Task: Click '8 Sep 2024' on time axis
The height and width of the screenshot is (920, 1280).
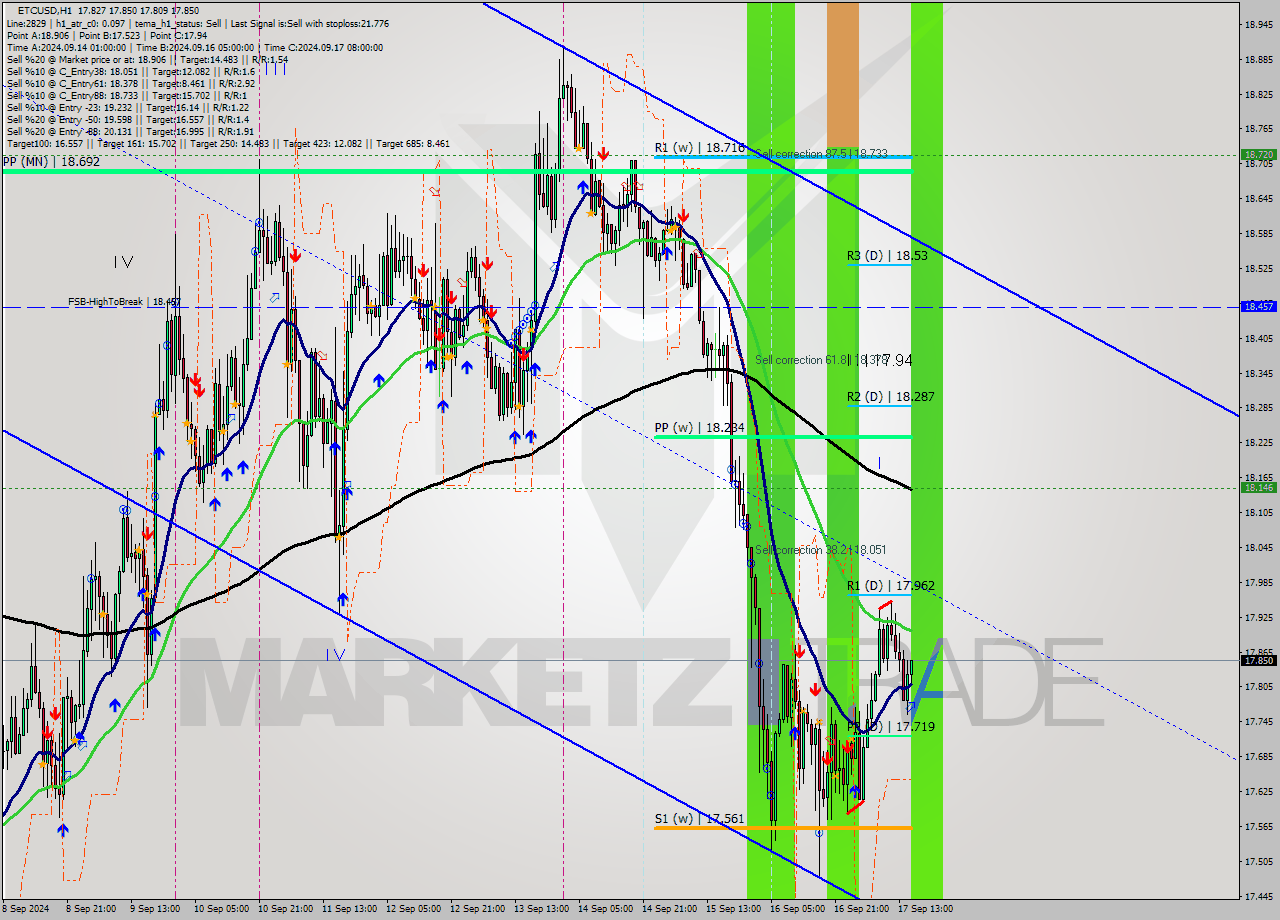Action: (24, 909)
